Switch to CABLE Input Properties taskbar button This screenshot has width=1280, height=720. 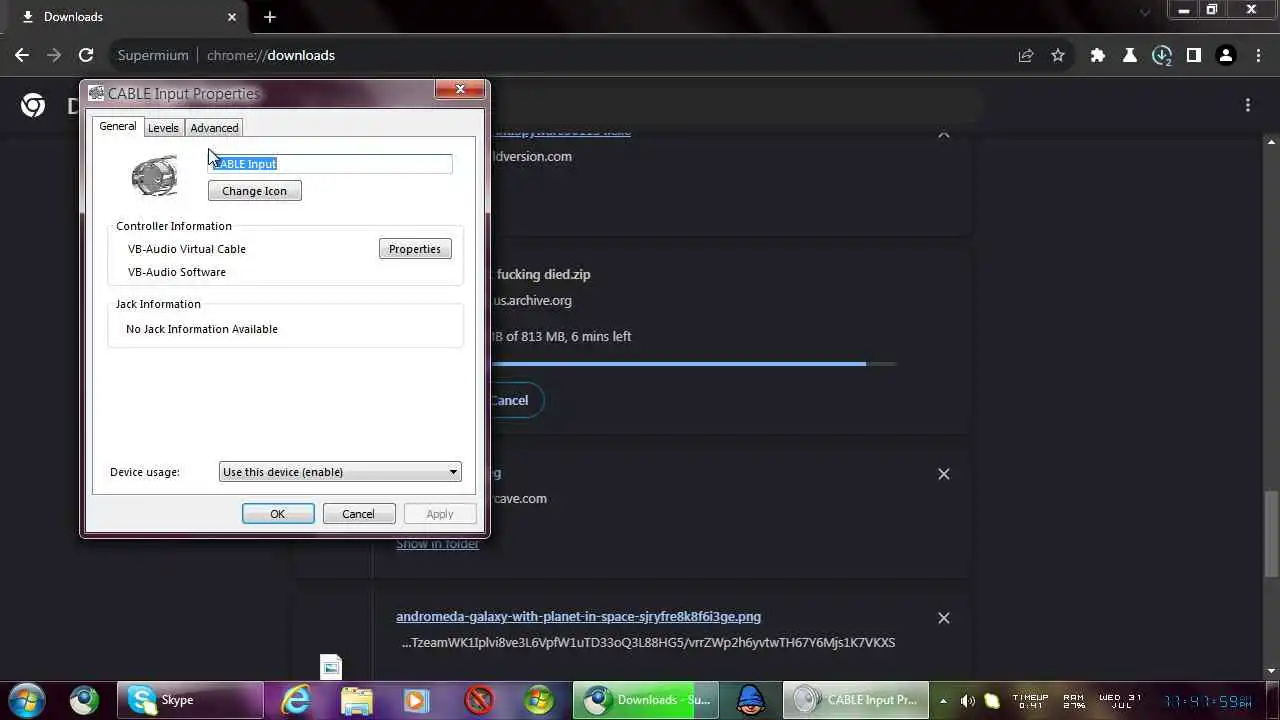pyautogui.click(x=855, y=700)
